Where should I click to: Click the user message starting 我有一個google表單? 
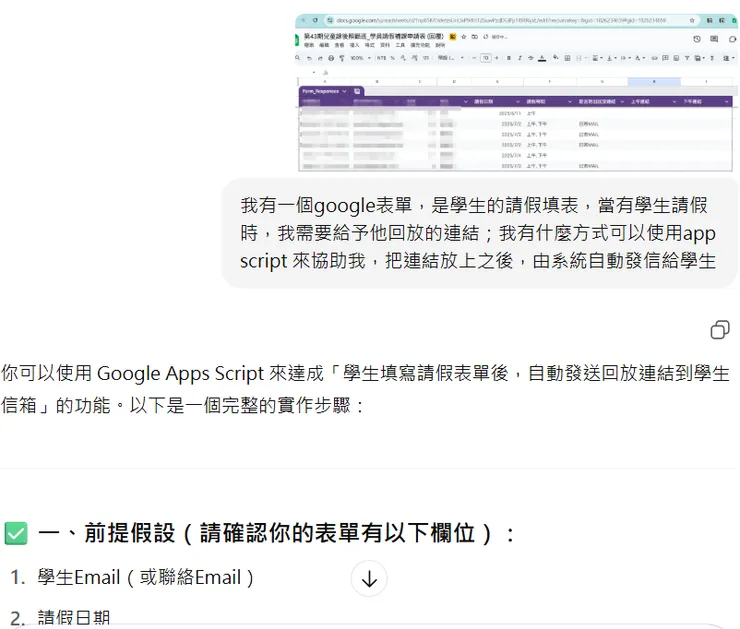coord(479,233)
